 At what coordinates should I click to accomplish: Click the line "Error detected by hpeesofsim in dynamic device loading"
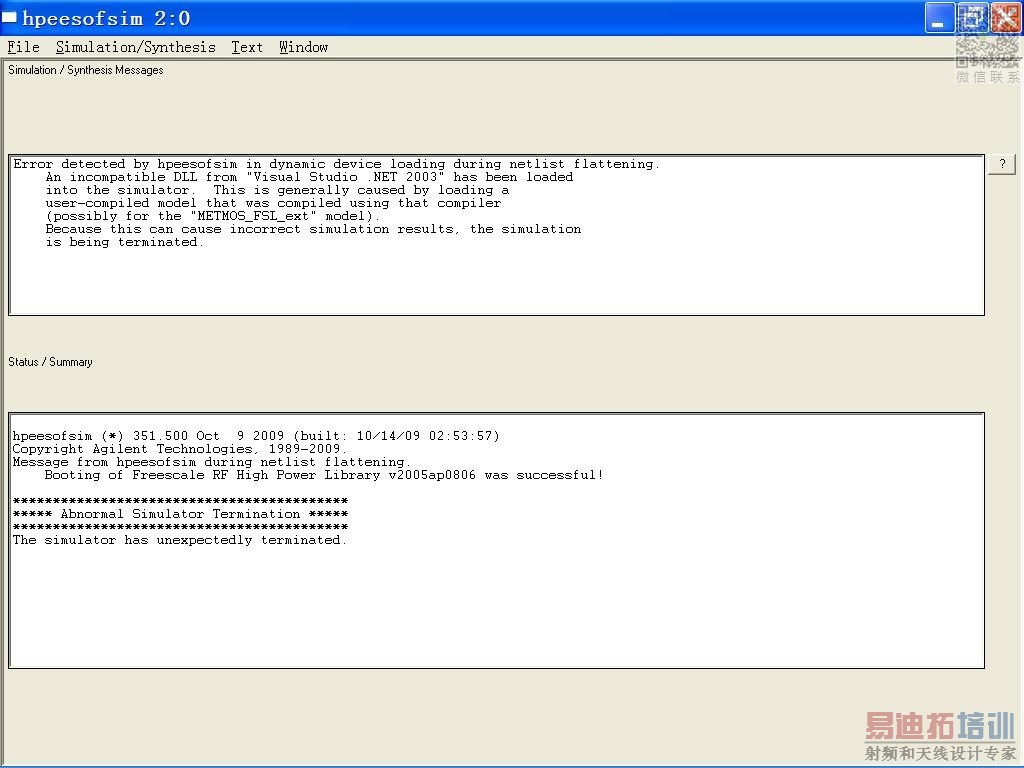click(x=336, y=164)
